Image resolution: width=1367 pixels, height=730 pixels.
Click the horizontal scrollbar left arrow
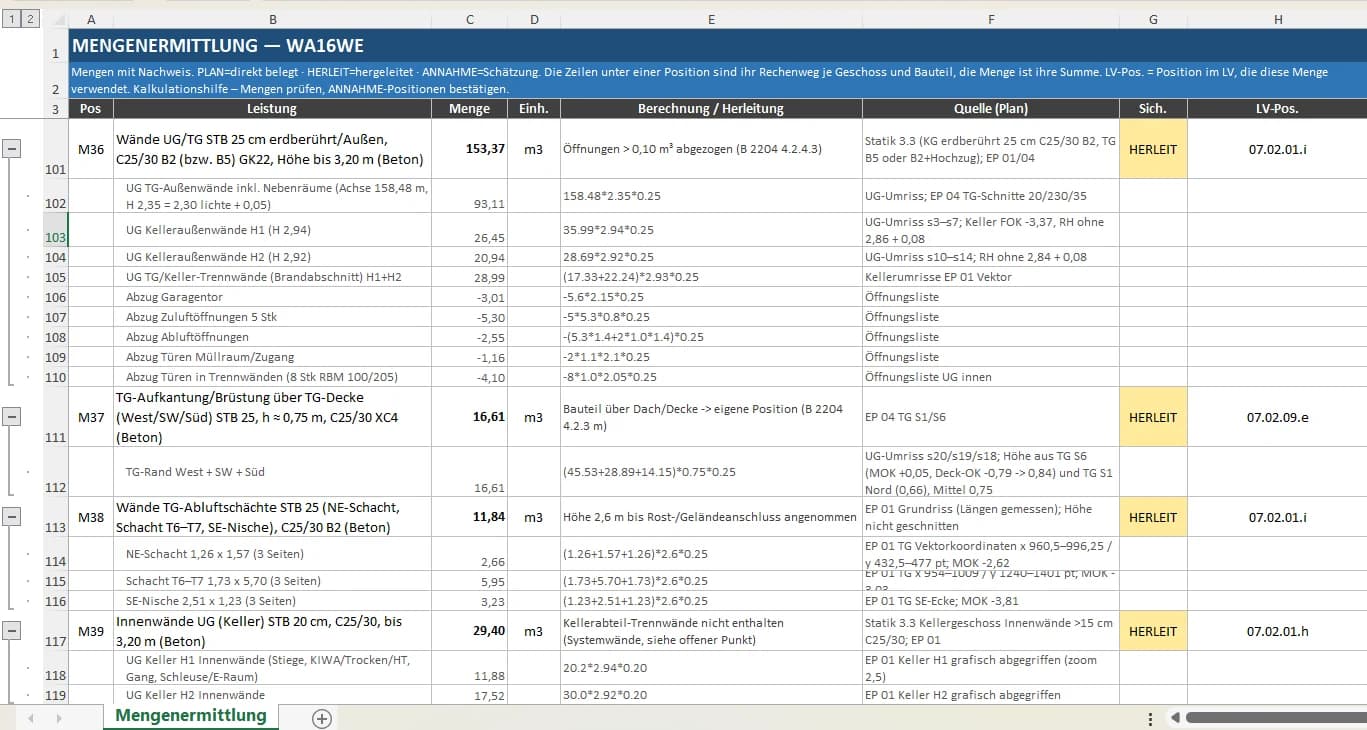tap(1175, 718)
